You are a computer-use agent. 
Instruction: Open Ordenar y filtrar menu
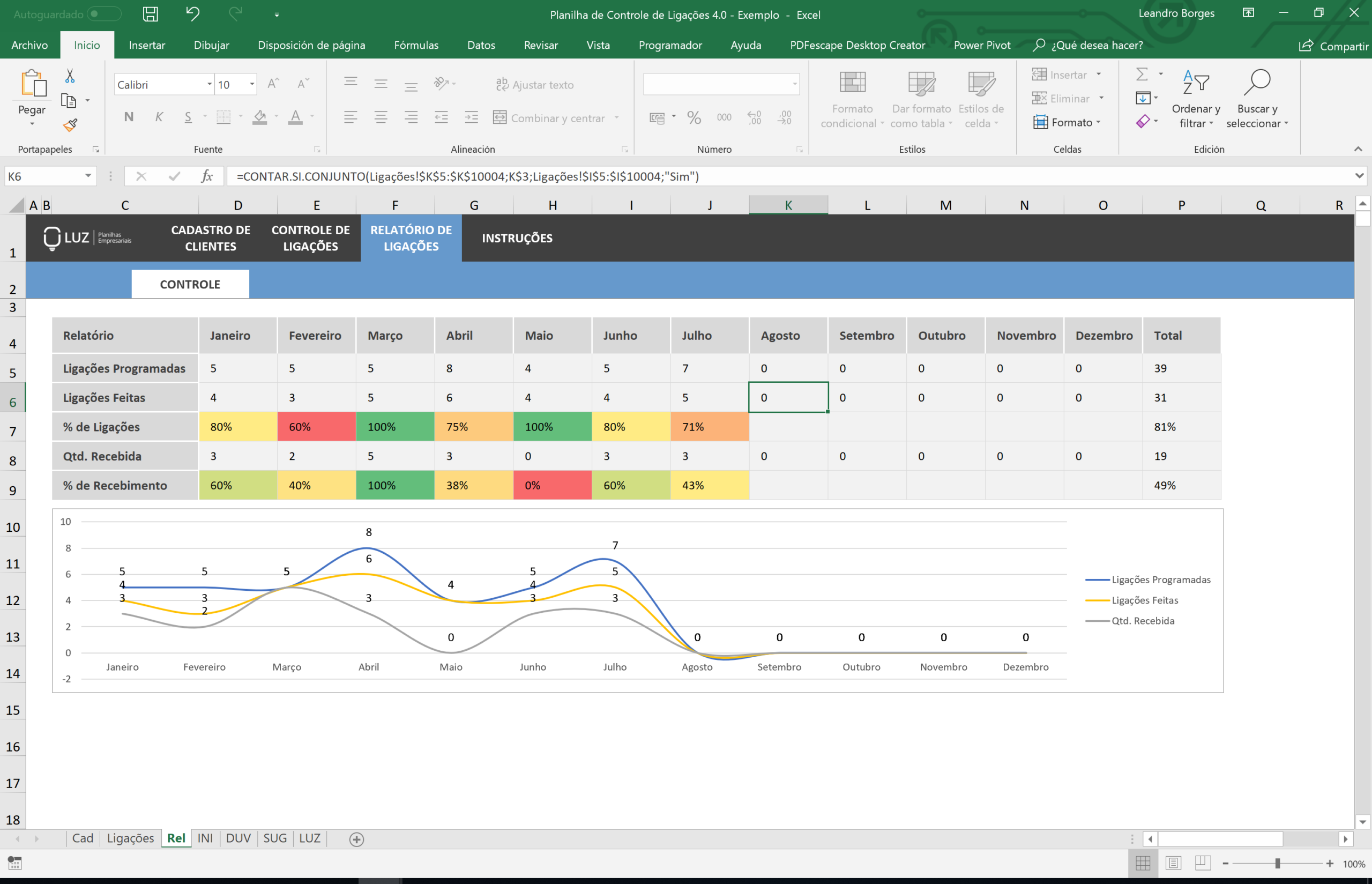coord(1196,99)
